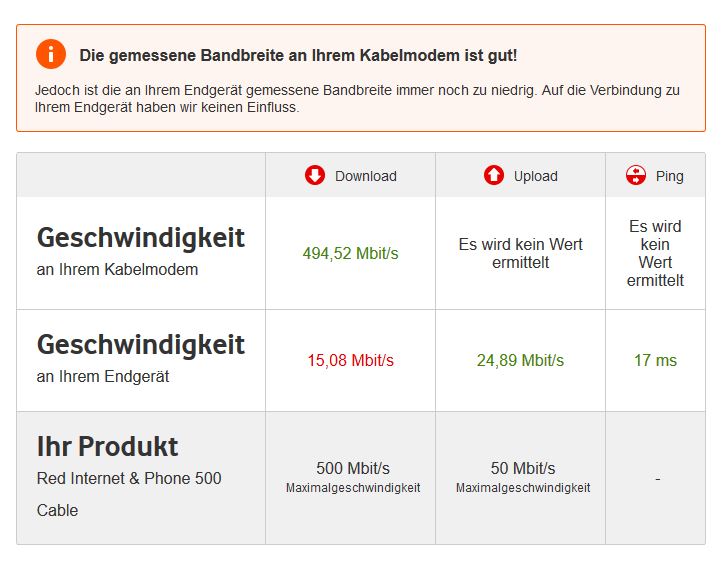Click the red 15,08 Mbit/s download value
Image resolution: width=723 pixels, height=568 pixels.
(x=350, y=361)
